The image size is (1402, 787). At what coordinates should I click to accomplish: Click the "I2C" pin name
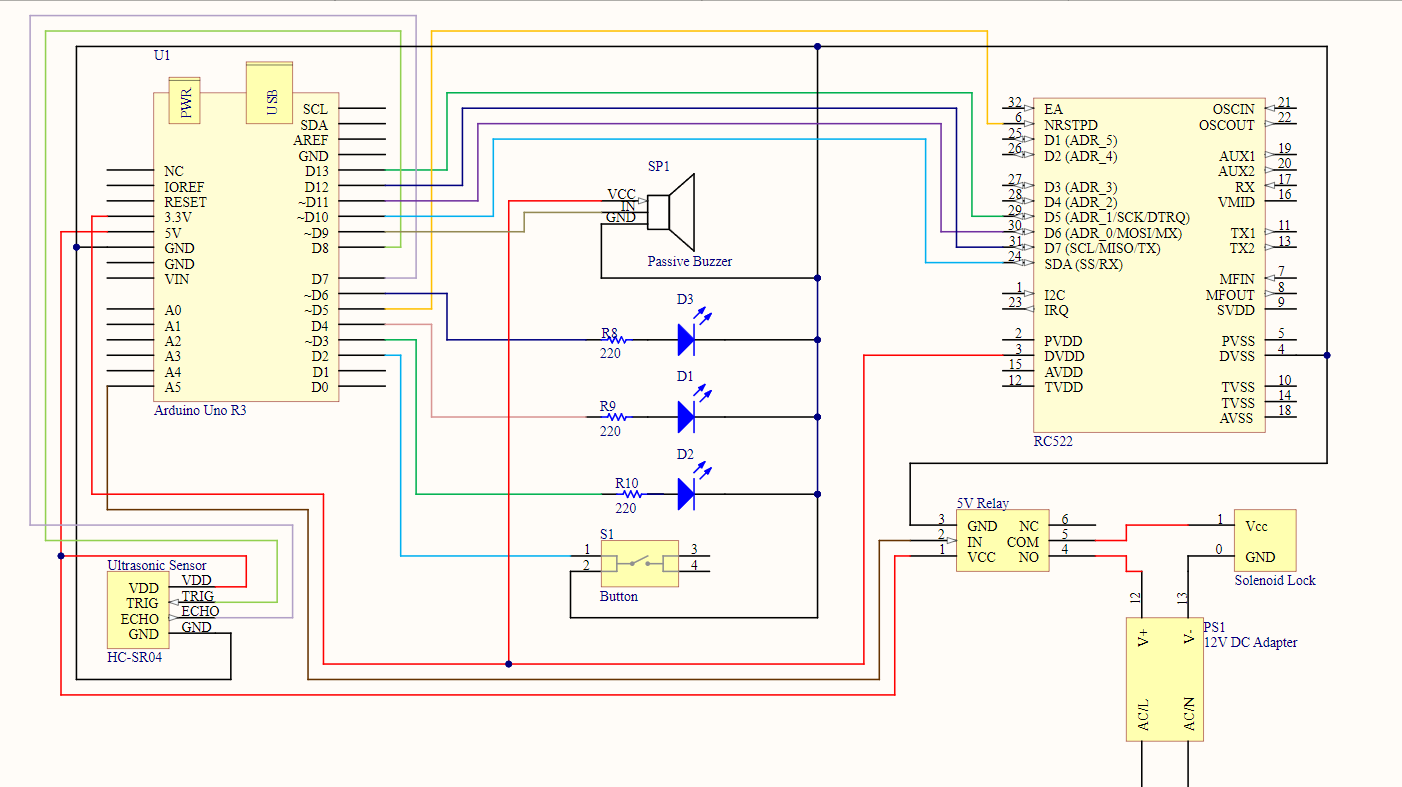[x=1055, y=295]
